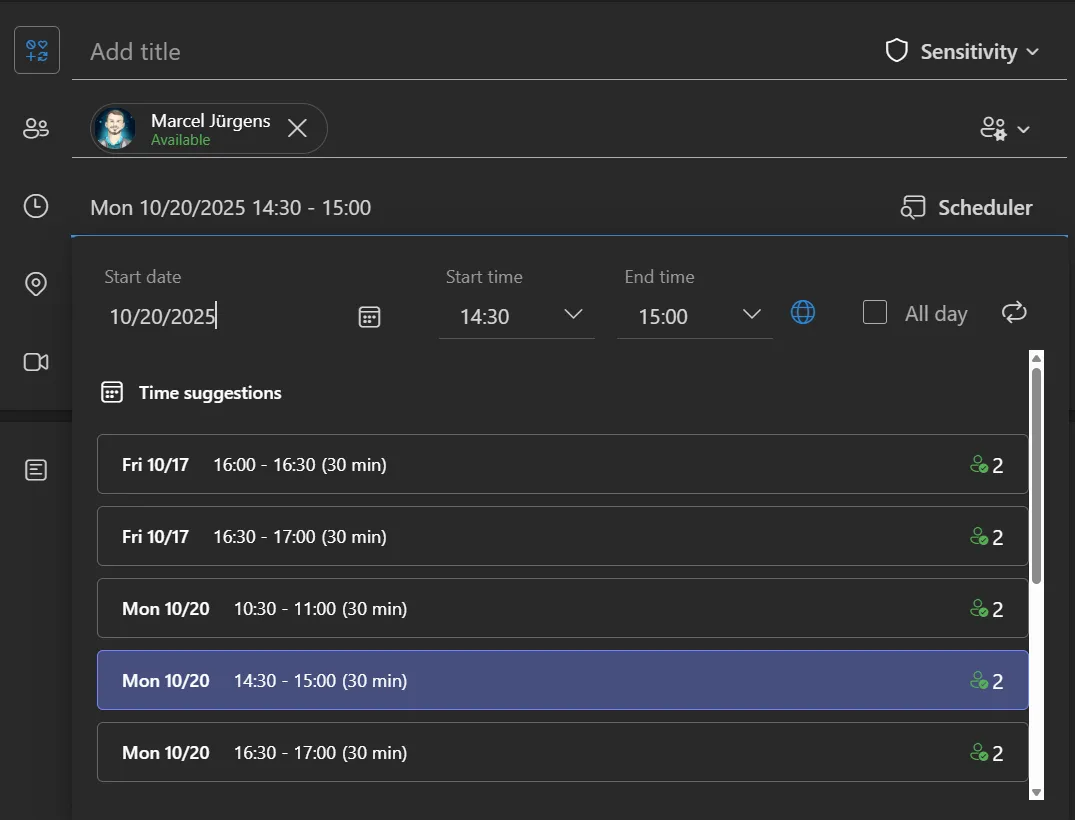Viewport: 1075px width, 820px height.
Task: Expand the Start time dropdown
Action: click(573, 315)
